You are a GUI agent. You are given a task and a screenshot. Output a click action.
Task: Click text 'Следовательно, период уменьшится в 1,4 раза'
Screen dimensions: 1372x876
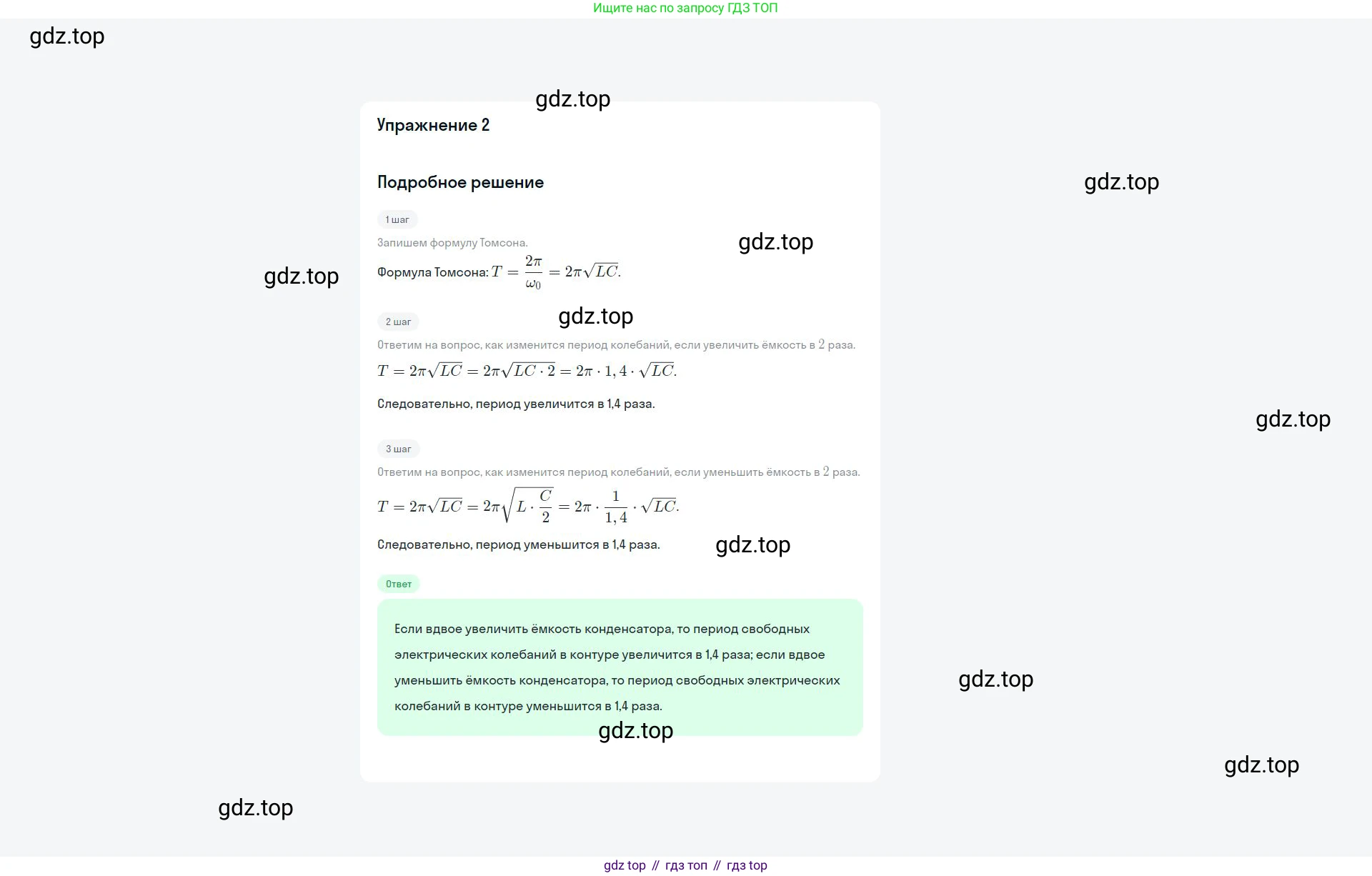[518, 544]
